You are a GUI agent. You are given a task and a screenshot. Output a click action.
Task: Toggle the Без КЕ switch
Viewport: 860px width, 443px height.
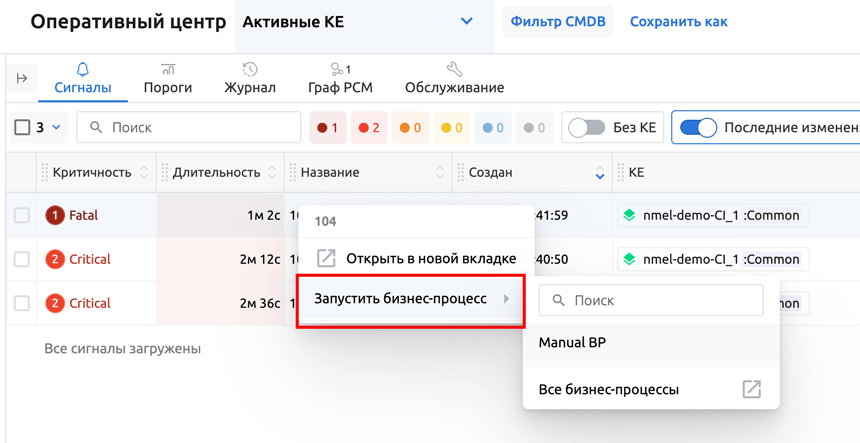tap(587, 128)
